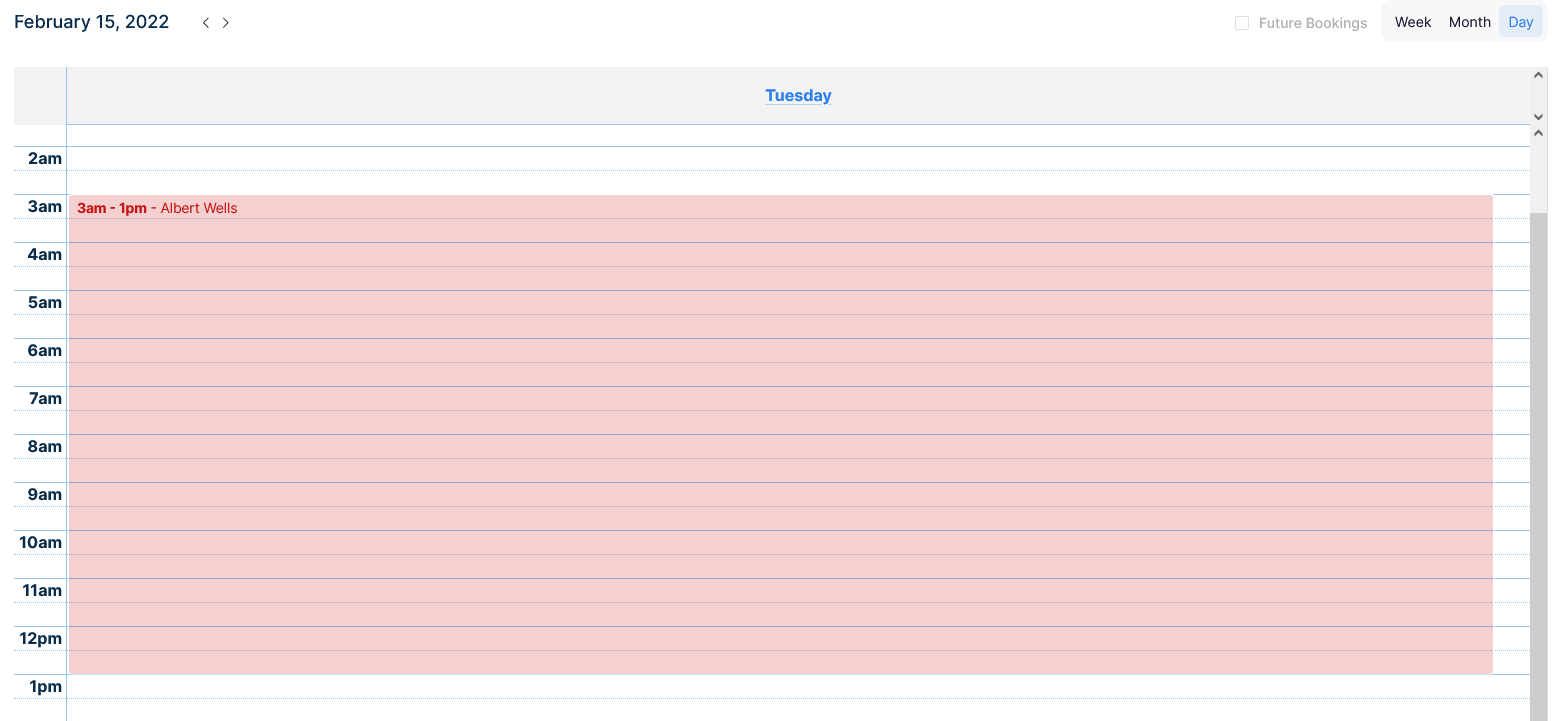Switch to Week view
This screenshot has width=1564, height=721.
point(1413,22)
